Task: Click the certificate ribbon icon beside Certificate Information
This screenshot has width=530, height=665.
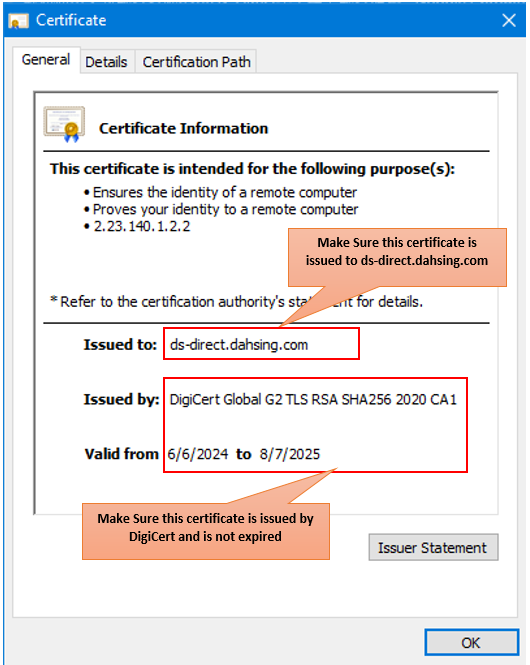Action: pyautogui.click(x=64, y=124)
